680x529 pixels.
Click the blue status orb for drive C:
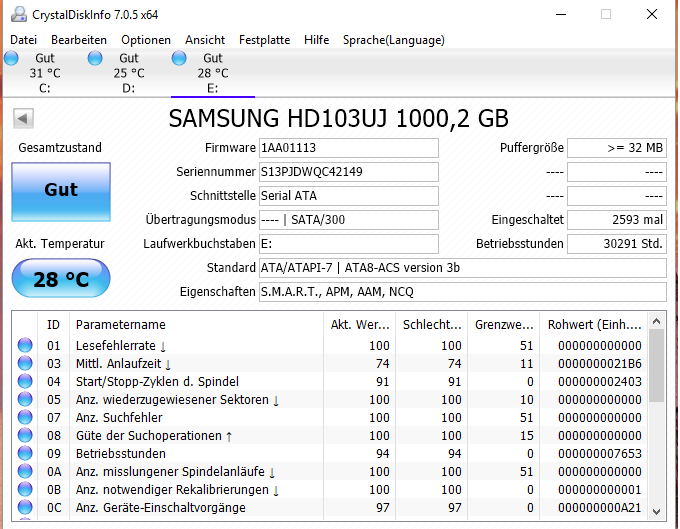click(11, 58)
